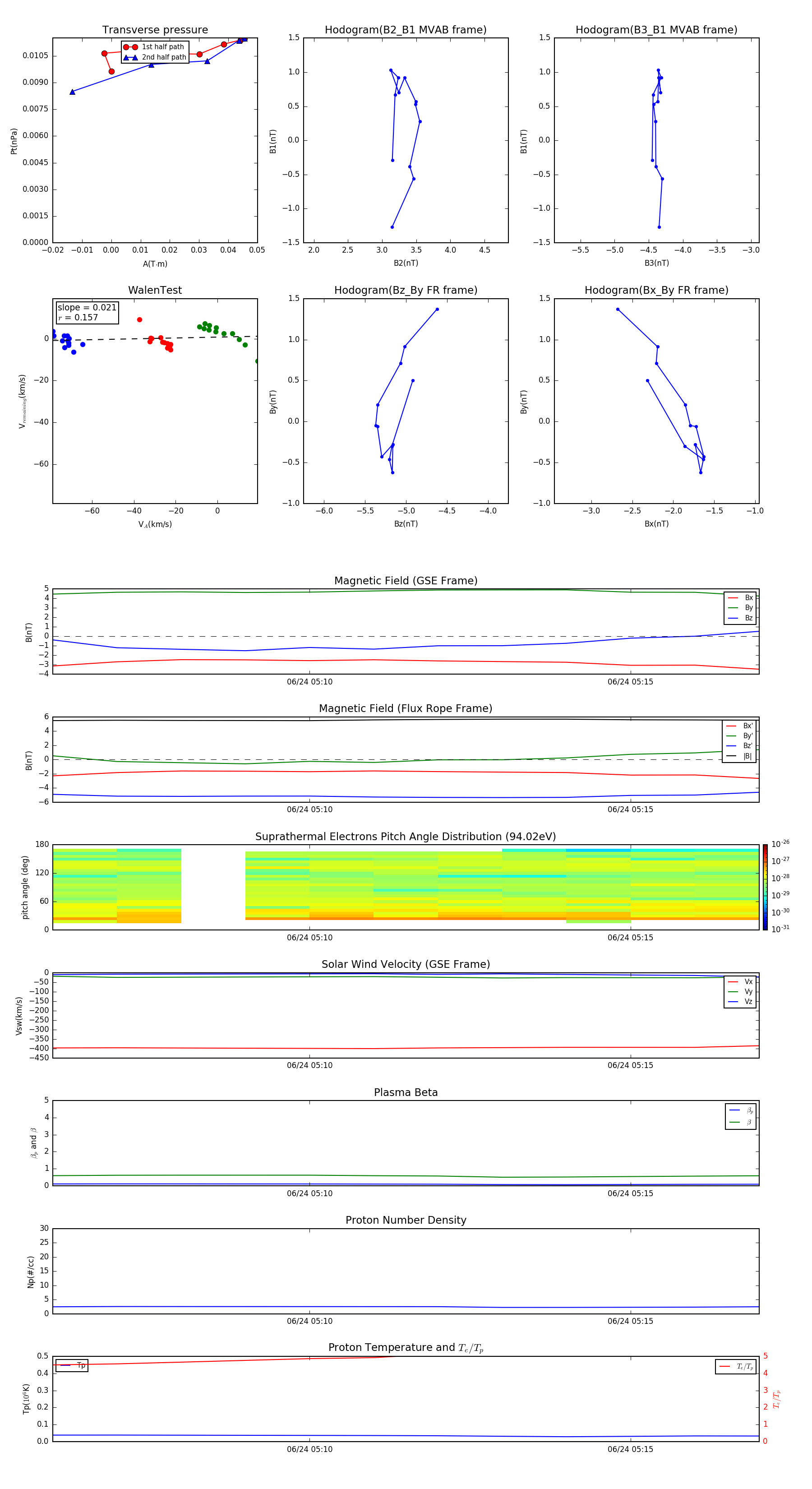
Task: Click the isolated red point in WalenTest
Action: (139, 319)
